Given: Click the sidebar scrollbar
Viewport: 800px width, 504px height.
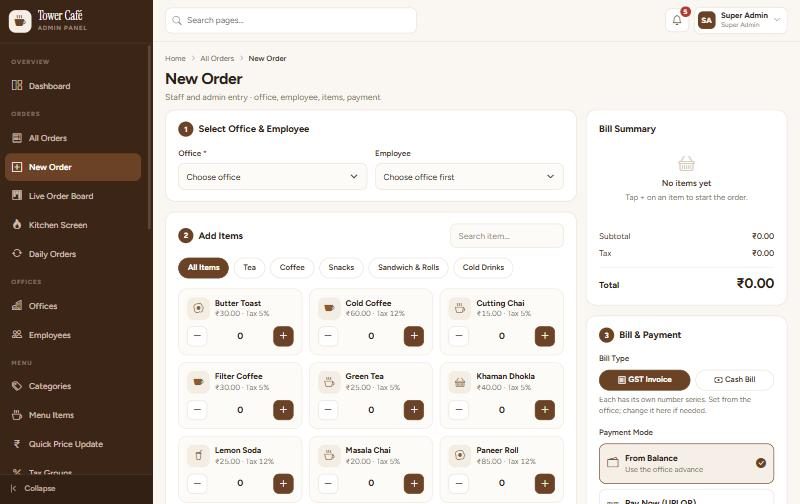Looking at the screenshot, I should [x=149, y=138].
